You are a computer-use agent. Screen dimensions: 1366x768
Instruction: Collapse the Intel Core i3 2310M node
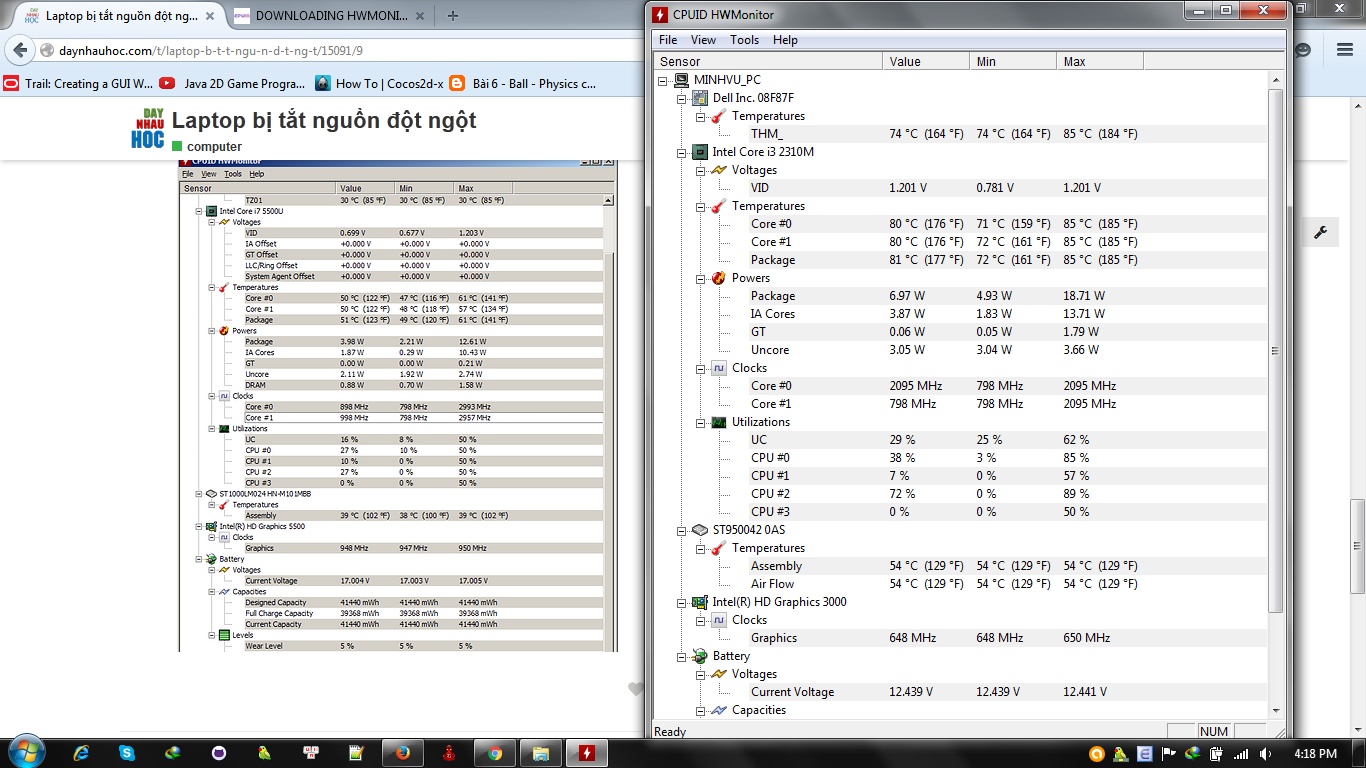[x=682, y=152]
